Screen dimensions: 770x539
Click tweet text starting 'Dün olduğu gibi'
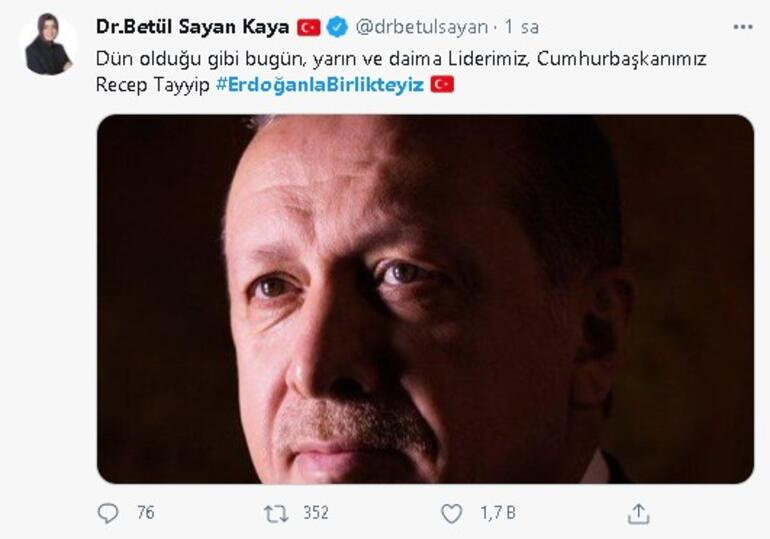click(x=401, y=72)
